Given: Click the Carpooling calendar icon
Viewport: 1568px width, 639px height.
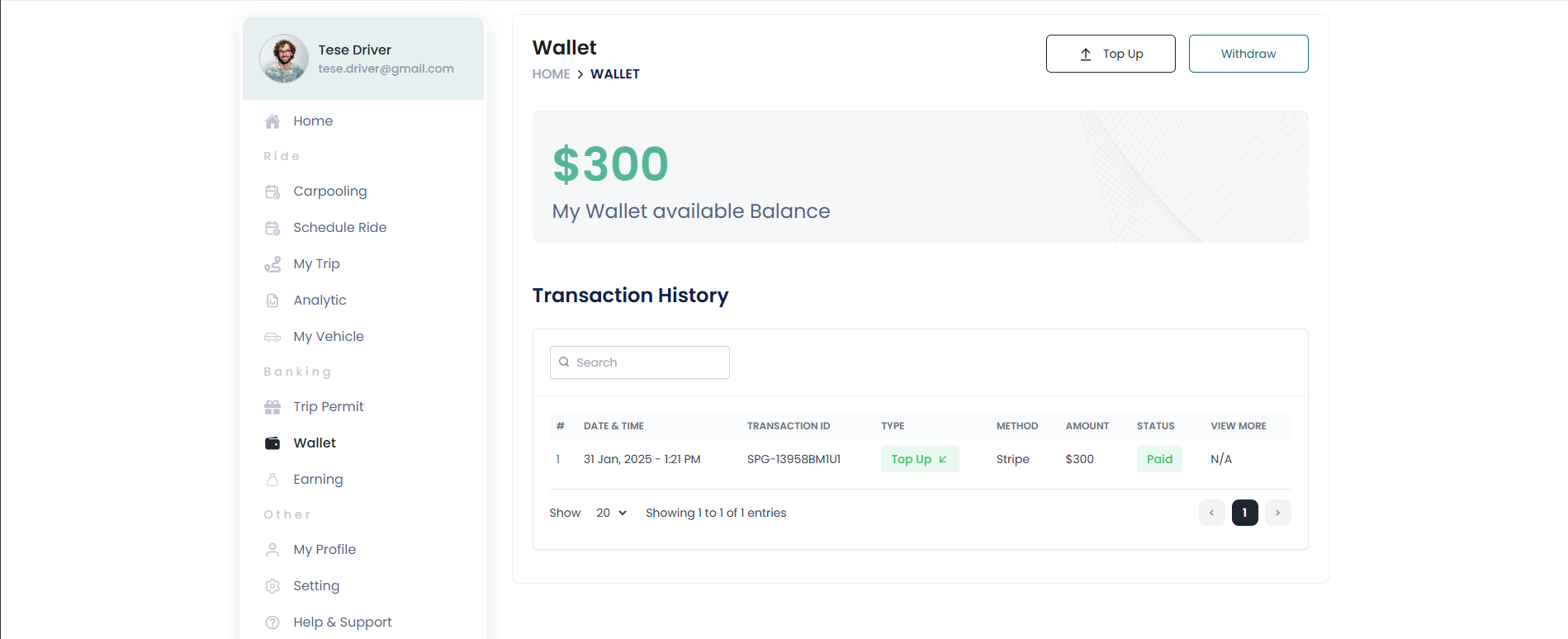Looking at the screenshot, I should [272, 192].
